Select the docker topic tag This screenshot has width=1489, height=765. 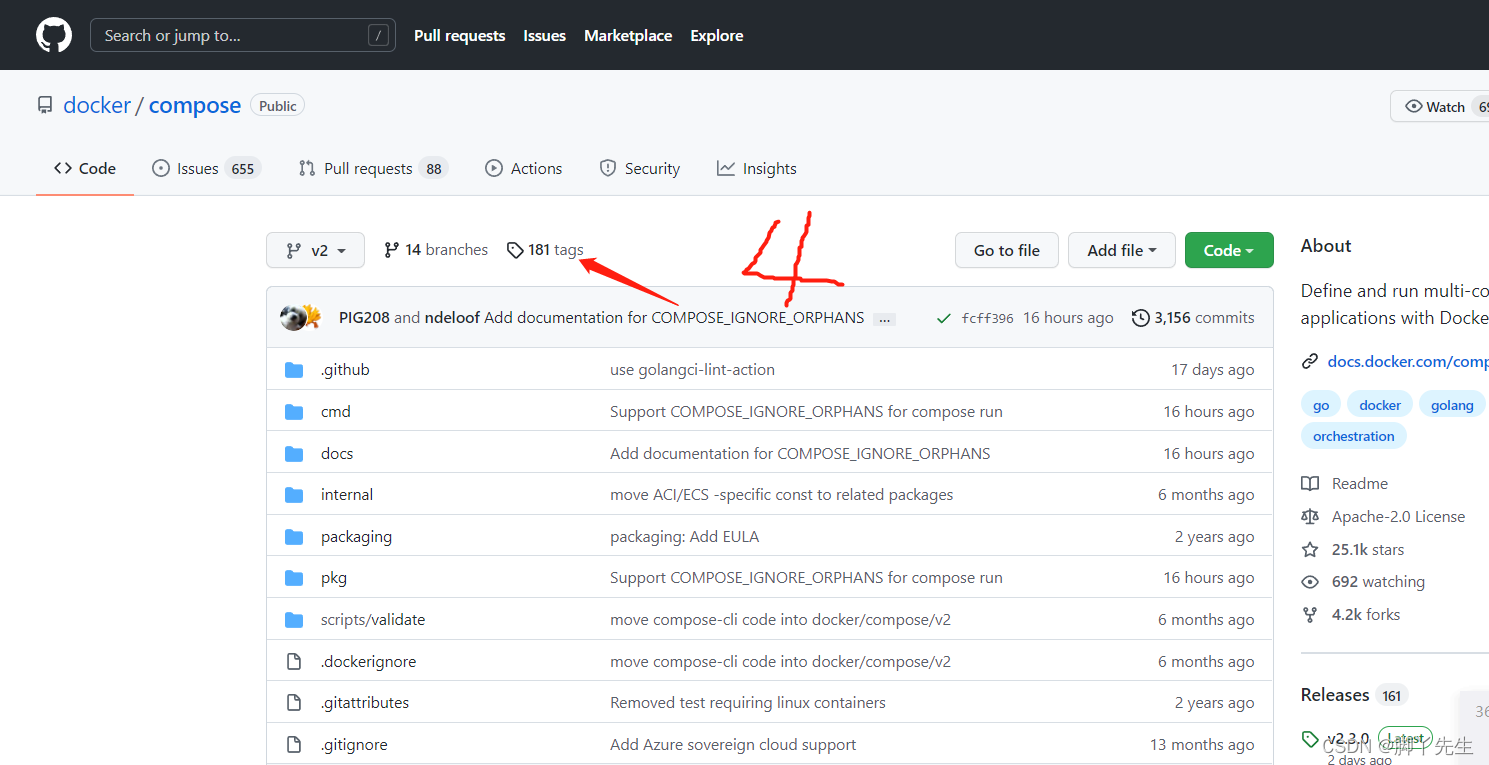pyautogui.click(x=1380, y=405)
